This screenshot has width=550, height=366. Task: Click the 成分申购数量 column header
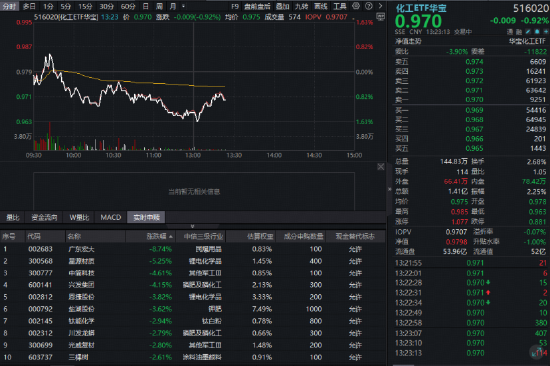click(x=303, y=237)
